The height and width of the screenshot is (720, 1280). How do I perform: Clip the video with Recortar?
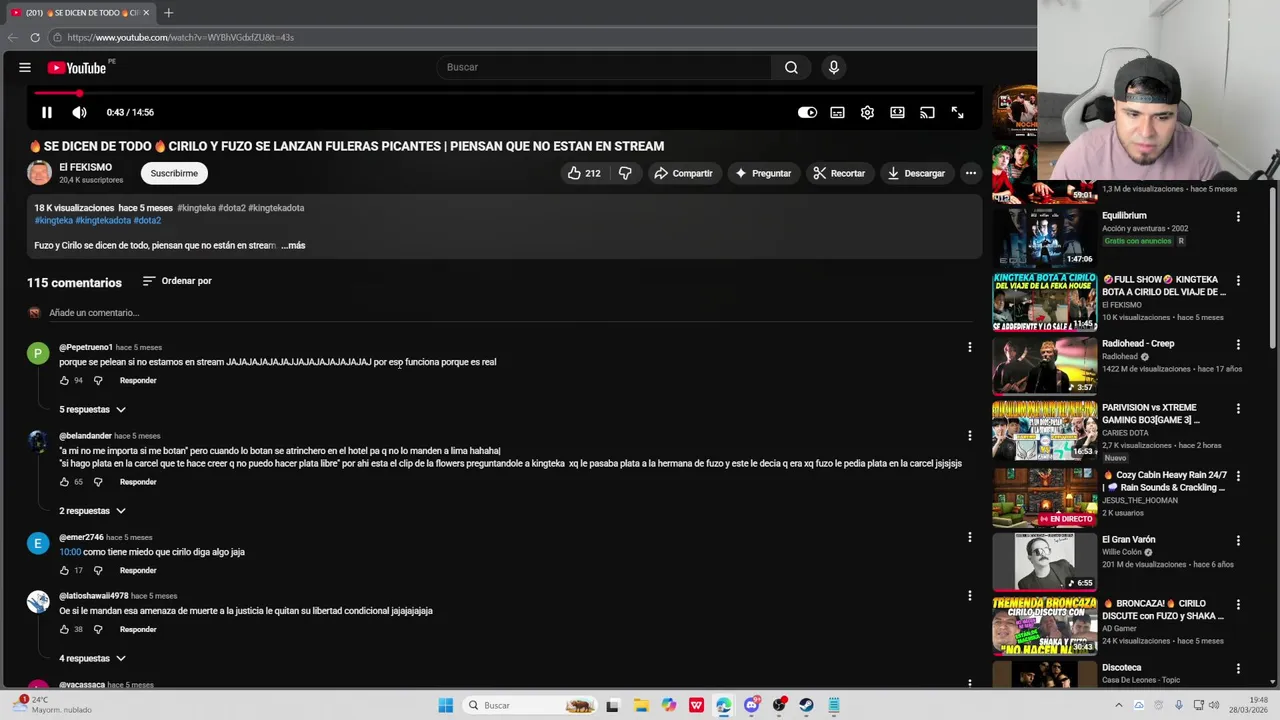tap(838, 173)
